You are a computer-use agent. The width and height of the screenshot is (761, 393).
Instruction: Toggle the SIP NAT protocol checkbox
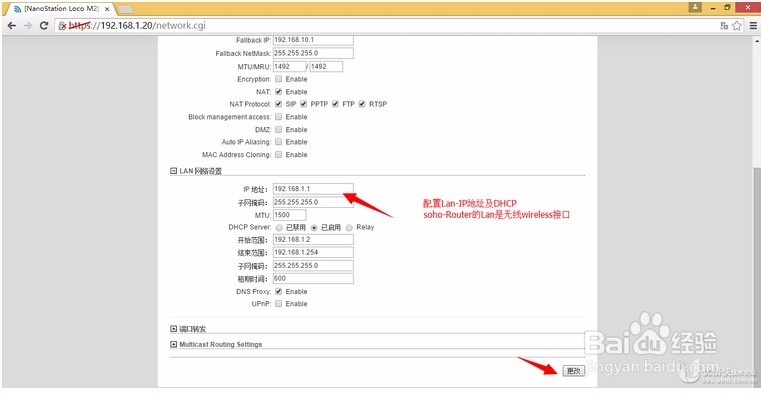[279, 104]
